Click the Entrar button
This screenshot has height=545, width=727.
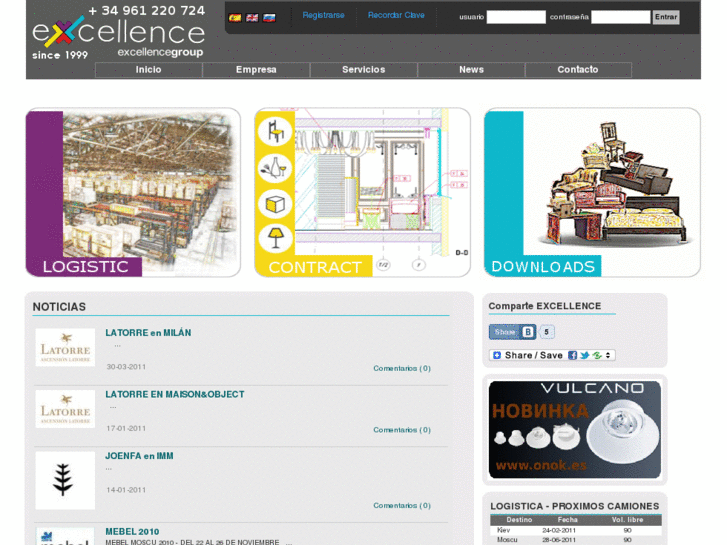666,17
